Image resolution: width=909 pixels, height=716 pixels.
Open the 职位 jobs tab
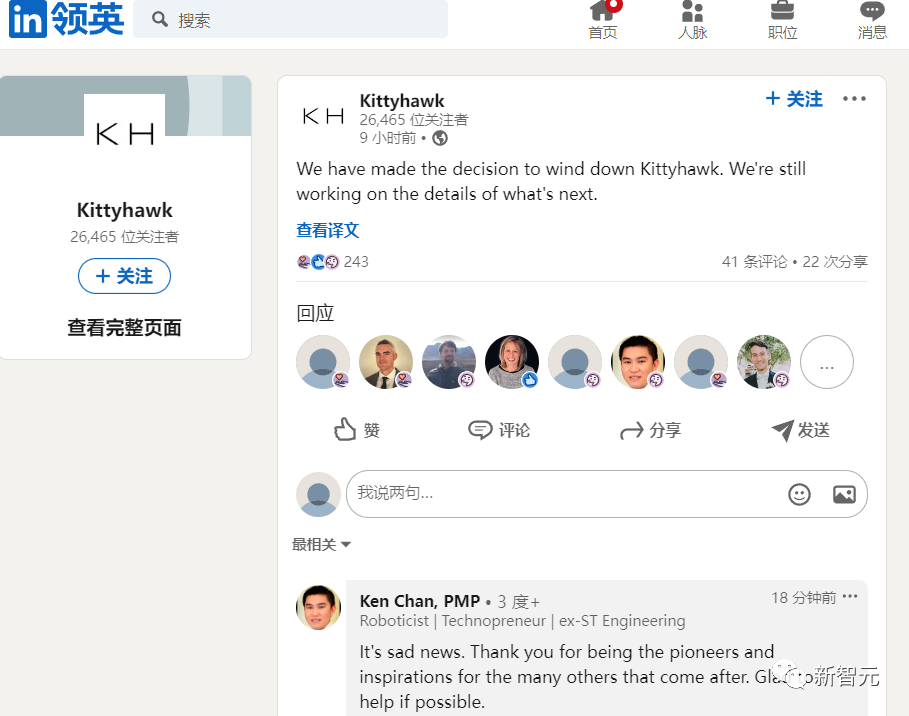pos(783,21)
